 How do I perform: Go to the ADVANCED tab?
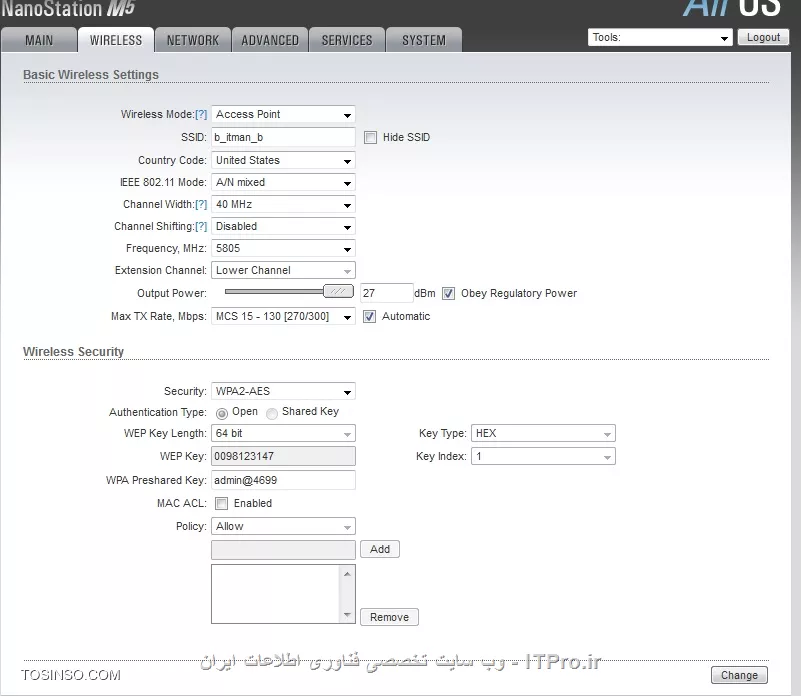pyautogui.click(x=270, y=40)
